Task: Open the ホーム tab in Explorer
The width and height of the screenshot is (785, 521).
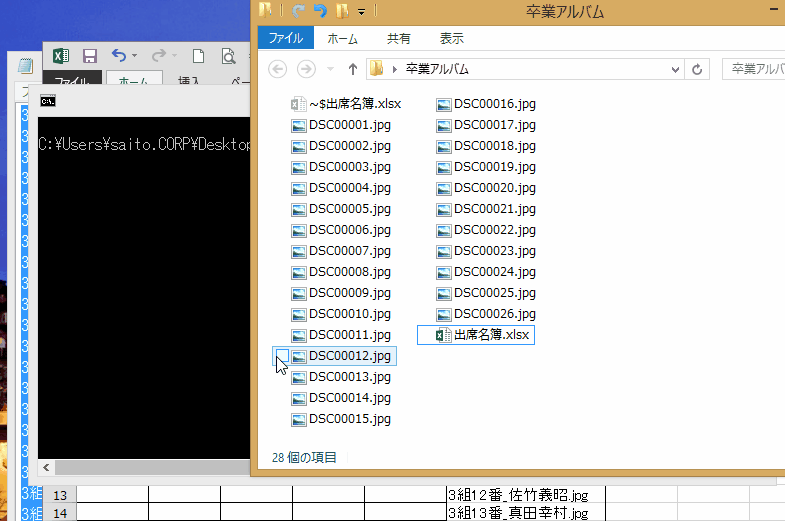Action: point(342,38)
